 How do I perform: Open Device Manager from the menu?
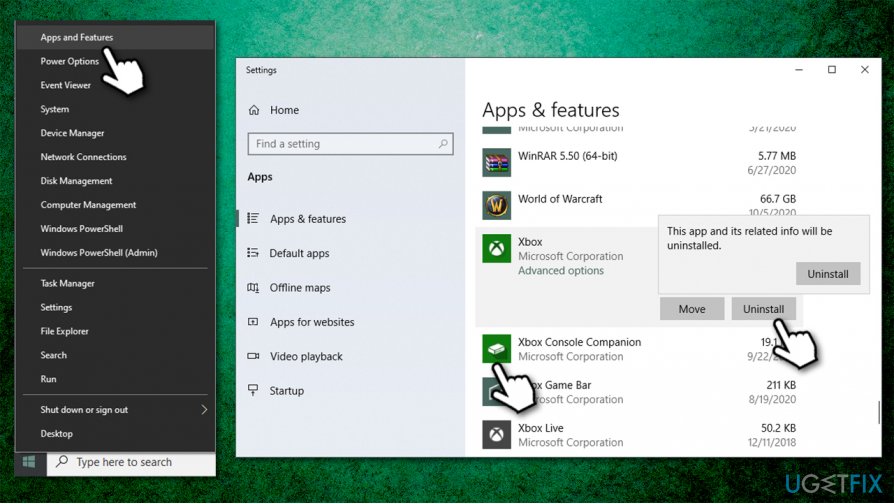point(72,133)
